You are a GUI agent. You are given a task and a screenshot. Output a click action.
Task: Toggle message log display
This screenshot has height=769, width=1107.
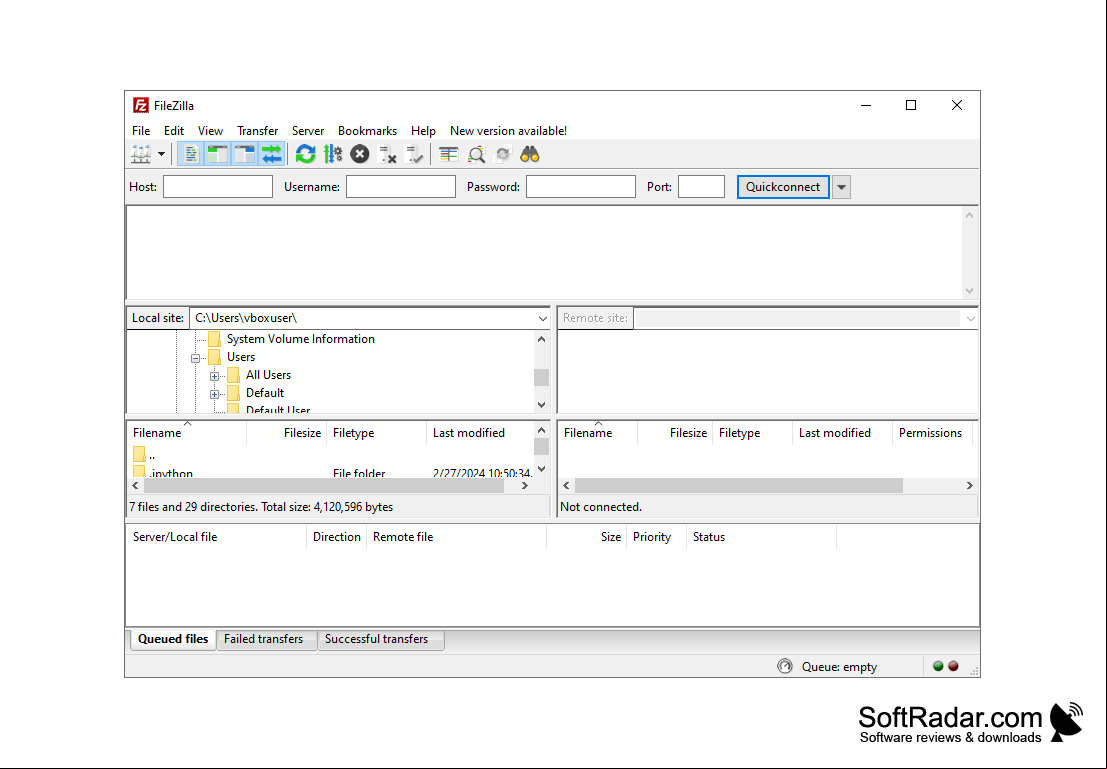point(190,154)
